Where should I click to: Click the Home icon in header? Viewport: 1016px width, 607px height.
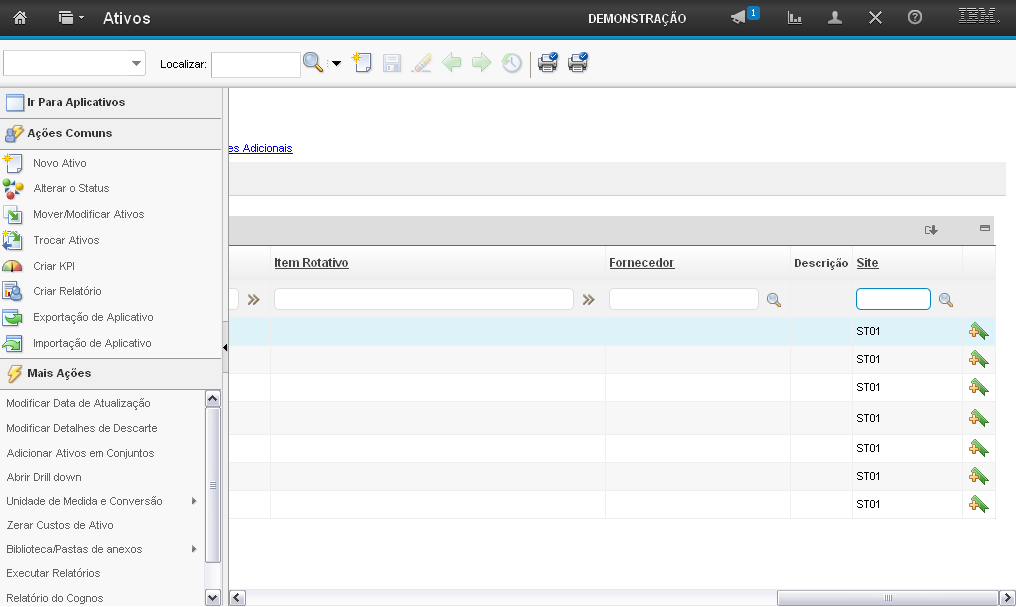point(19,18)
